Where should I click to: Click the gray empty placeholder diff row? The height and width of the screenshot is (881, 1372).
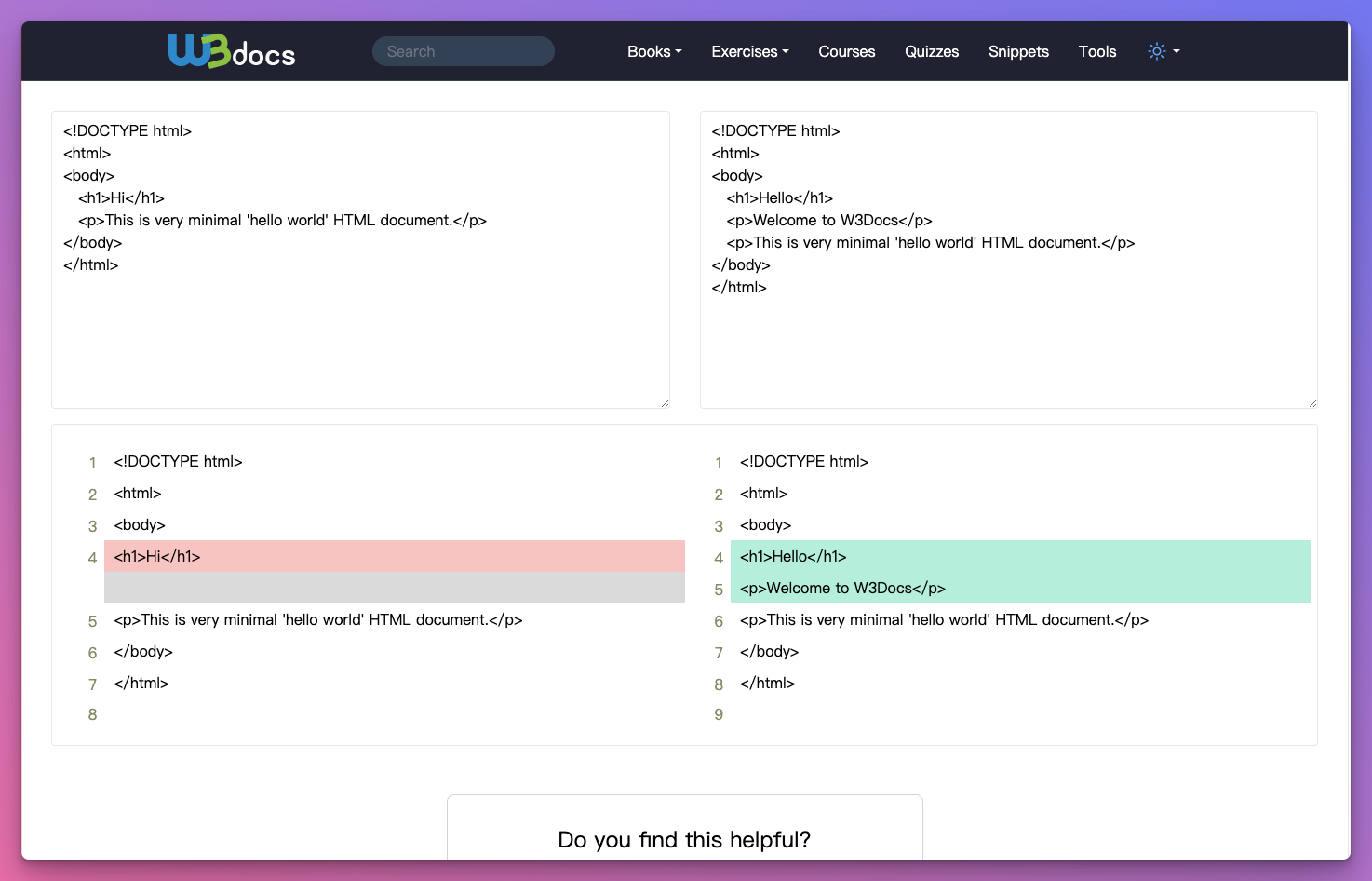(395, 589)
